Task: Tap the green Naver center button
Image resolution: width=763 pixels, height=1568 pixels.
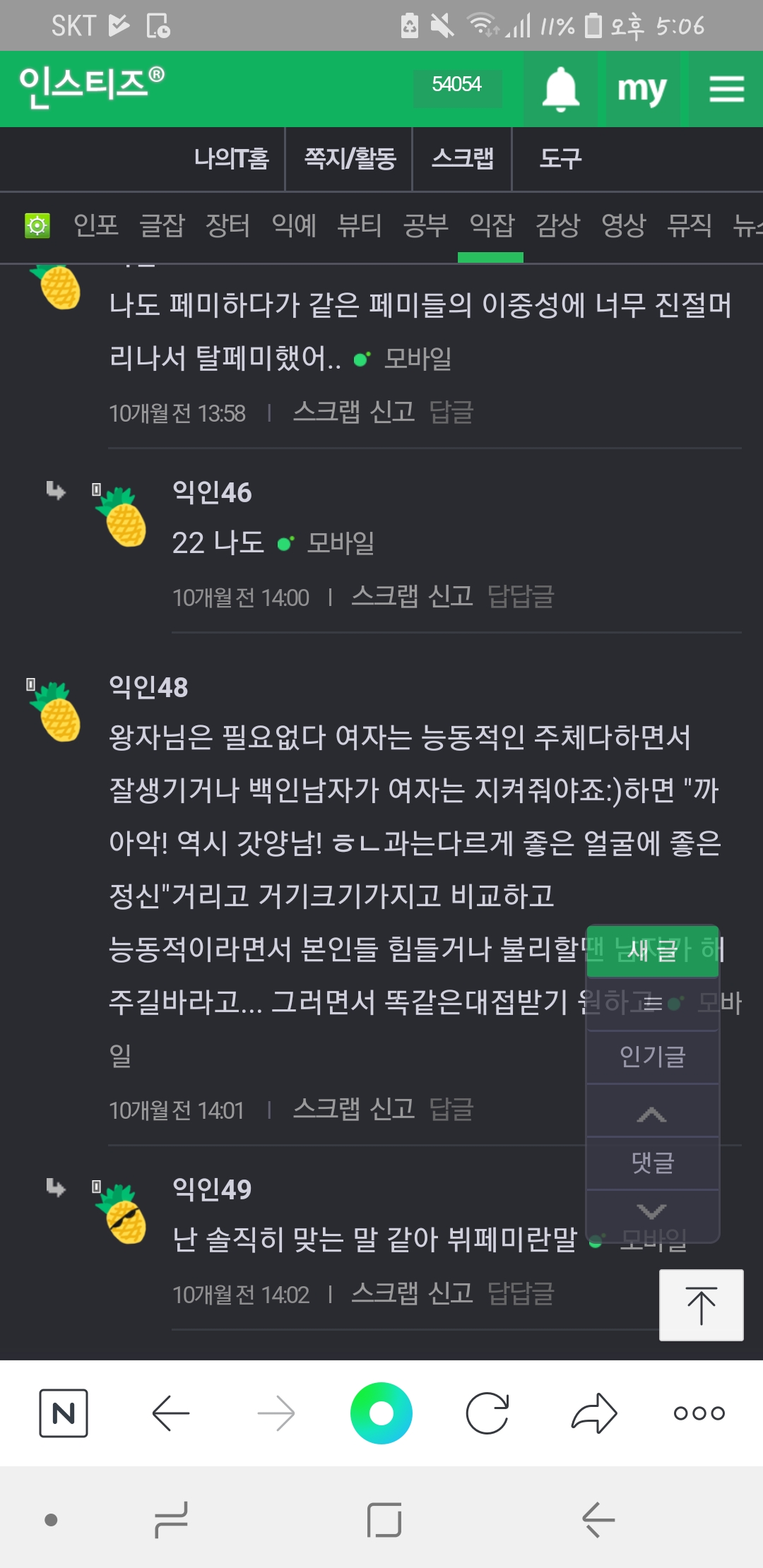Action: 381,1413
